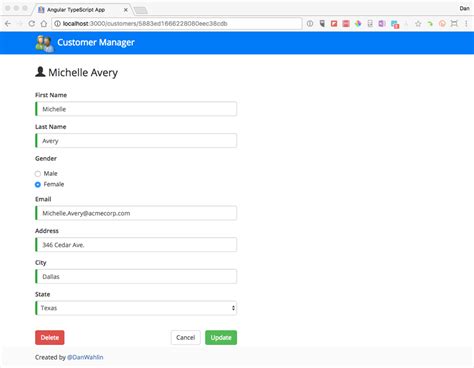Click the Customer Manager title link
This screenshot has width=474, height=368.
pyautogui.click(x=96, y=43)
